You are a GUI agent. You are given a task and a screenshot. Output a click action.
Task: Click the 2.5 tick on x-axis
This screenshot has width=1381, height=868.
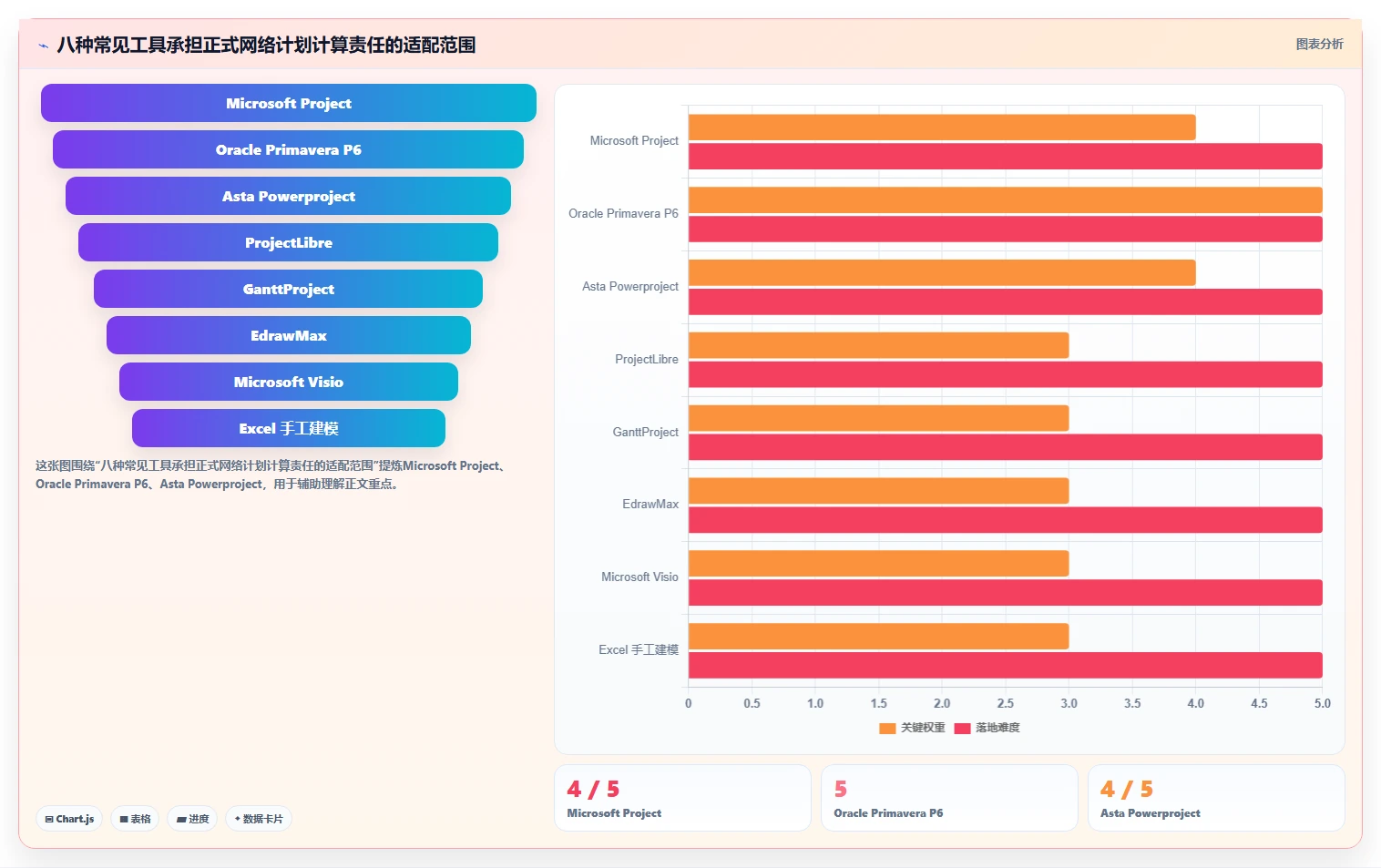1006,704
